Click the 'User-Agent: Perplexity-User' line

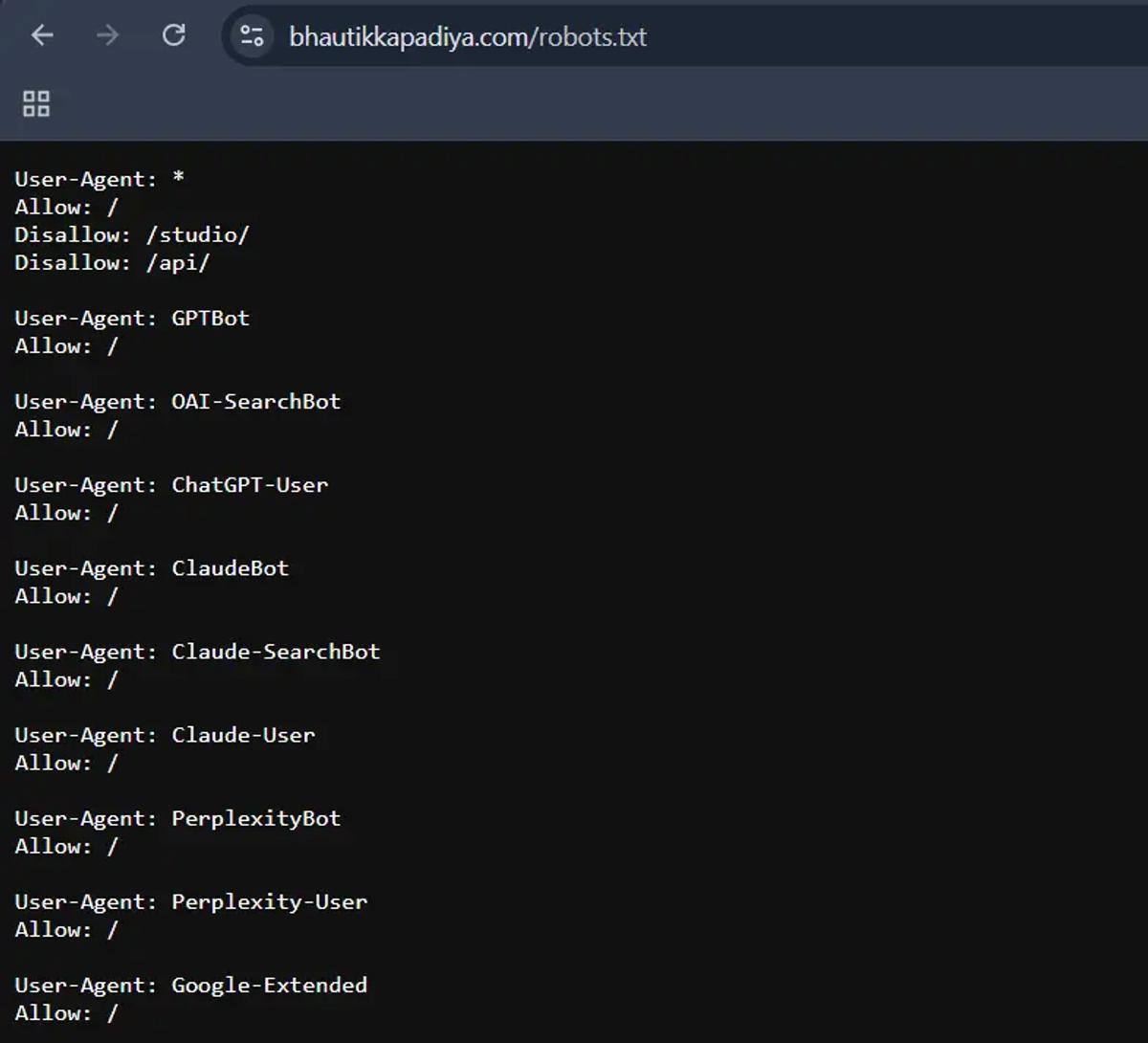[x=190, y=901]
